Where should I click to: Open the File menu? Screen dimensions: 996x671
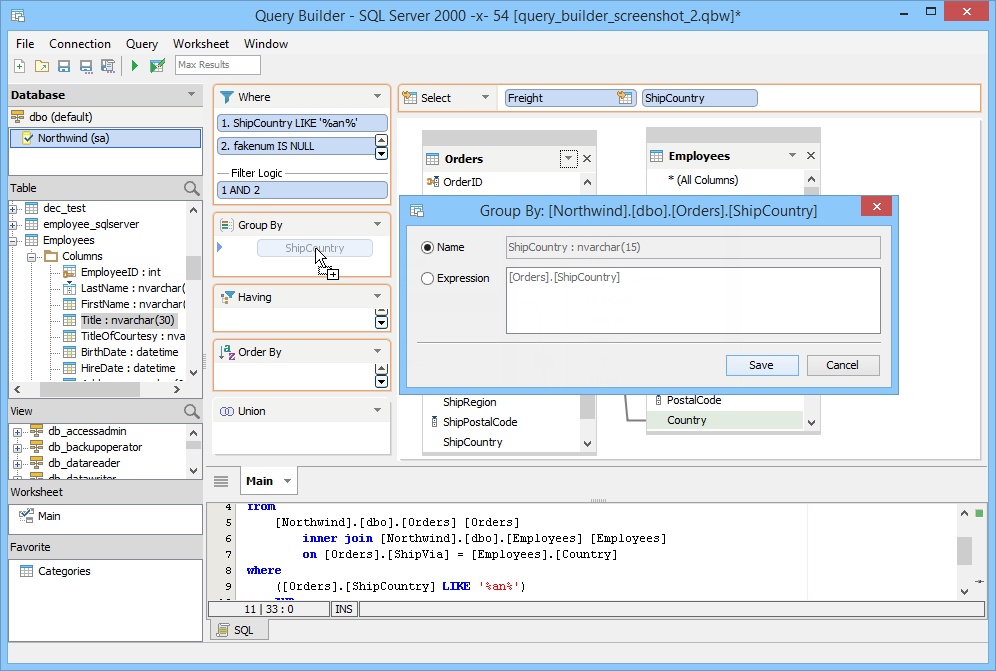(x=25, y=44)
